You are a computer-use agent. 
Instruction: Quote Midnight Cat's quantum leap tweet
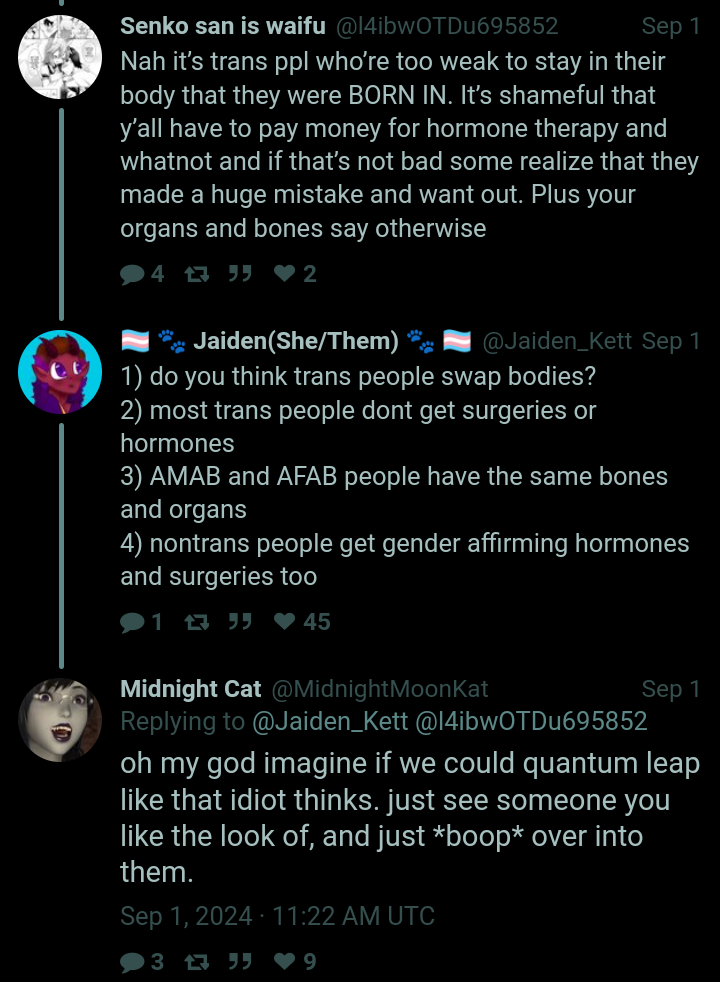coord(239,962)
